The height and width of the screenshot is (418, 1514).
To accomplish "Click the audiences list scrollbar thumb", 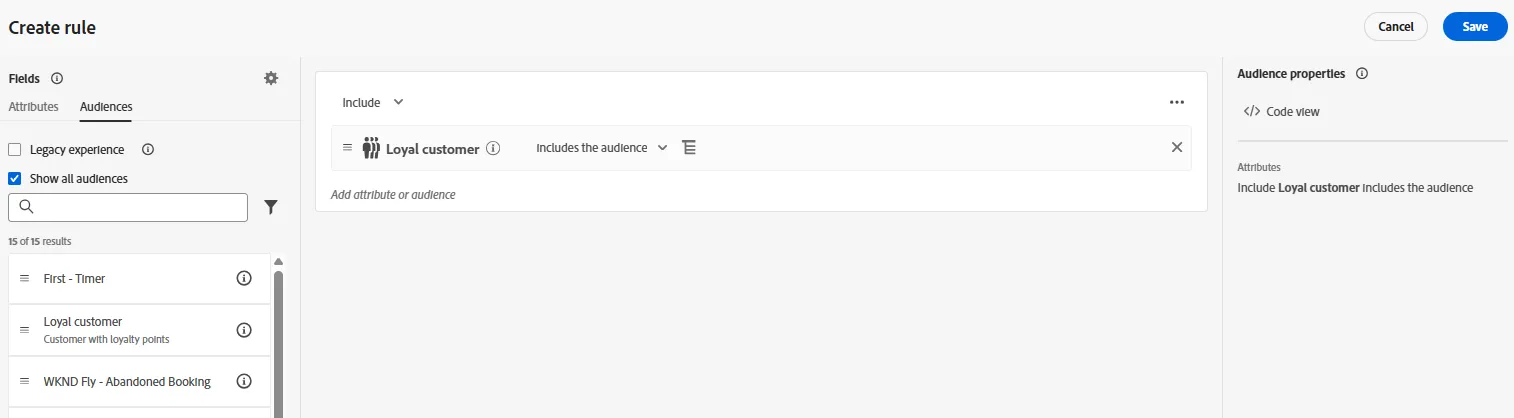I will tap(278, 343).
